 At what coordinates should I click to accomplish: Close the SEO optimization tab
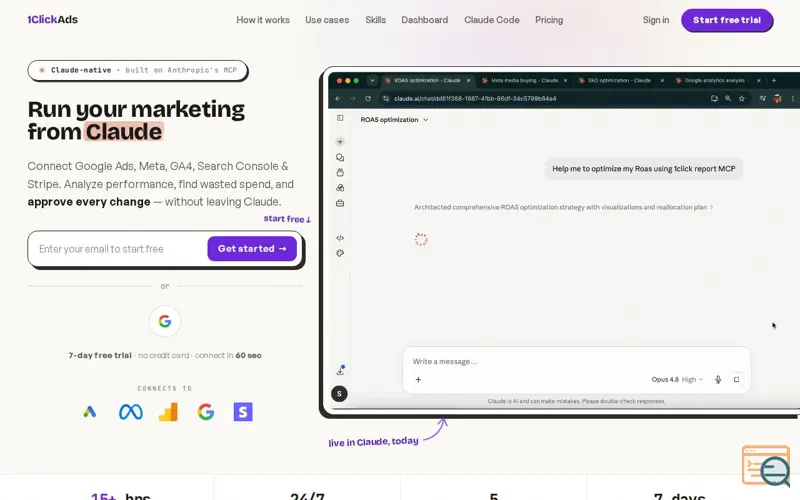(662, 81)
